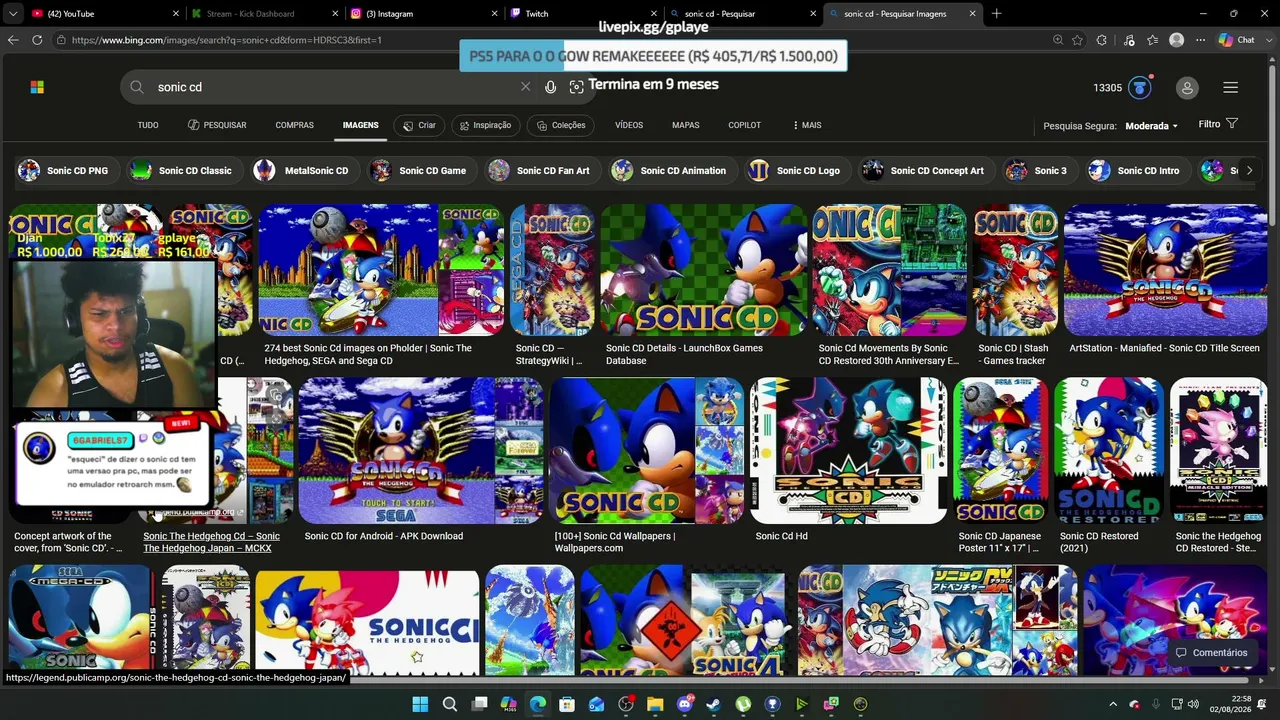Open the Bing hamburger menu
Viewport: 1280px width, 720px height.
point(1231,88)
